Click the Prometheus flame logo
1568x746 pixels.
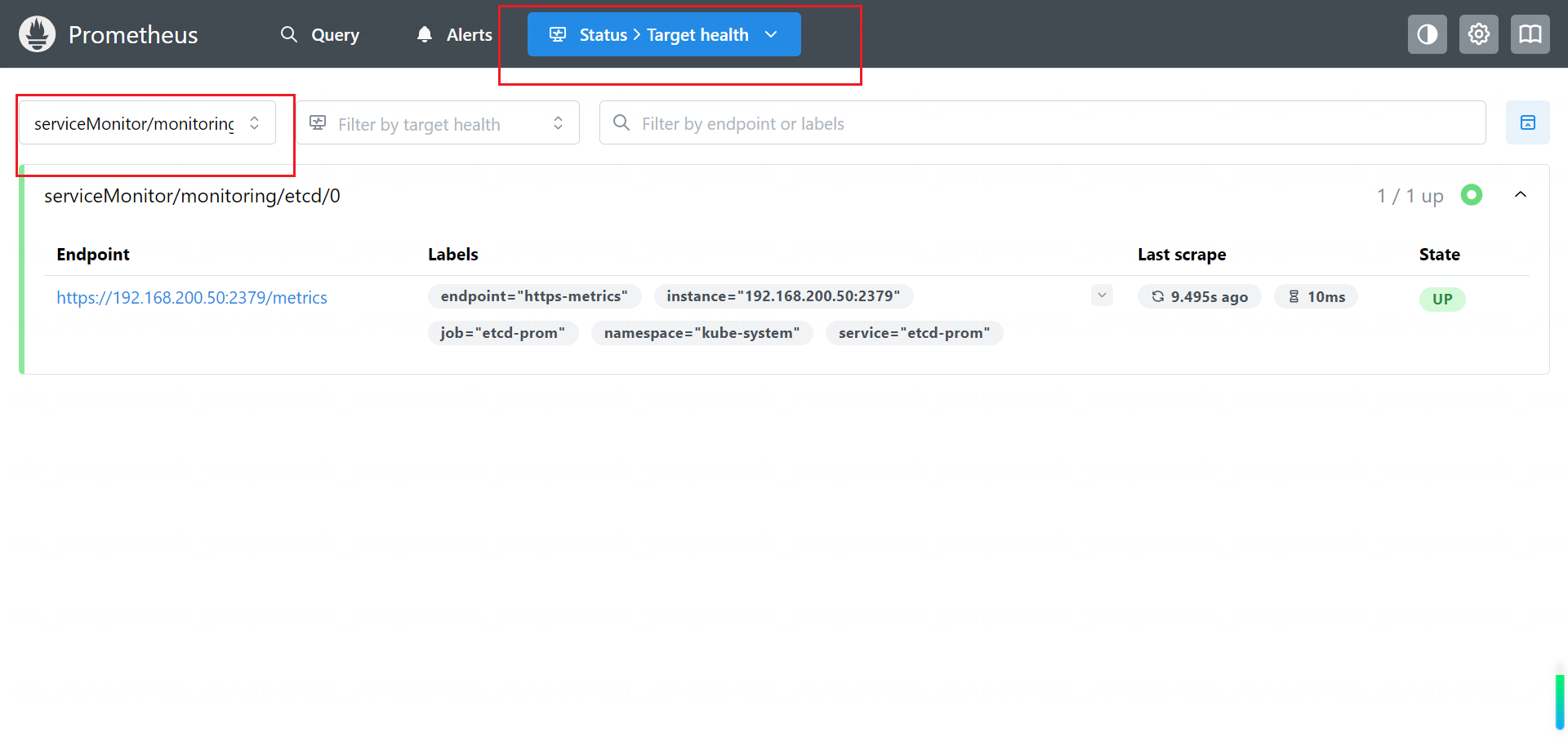pyautogui.click(x=37, y=34)
